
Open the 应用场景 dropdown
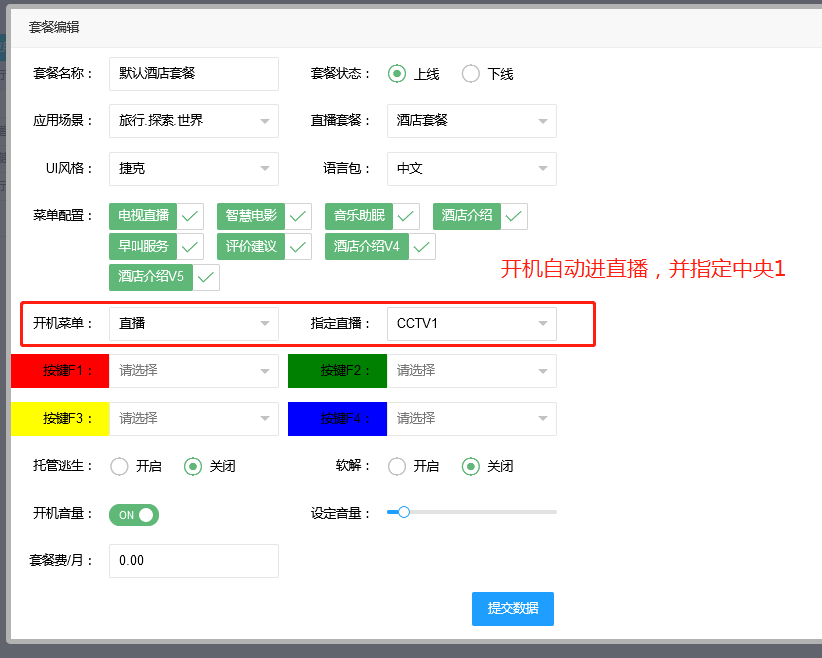(193, 121)
